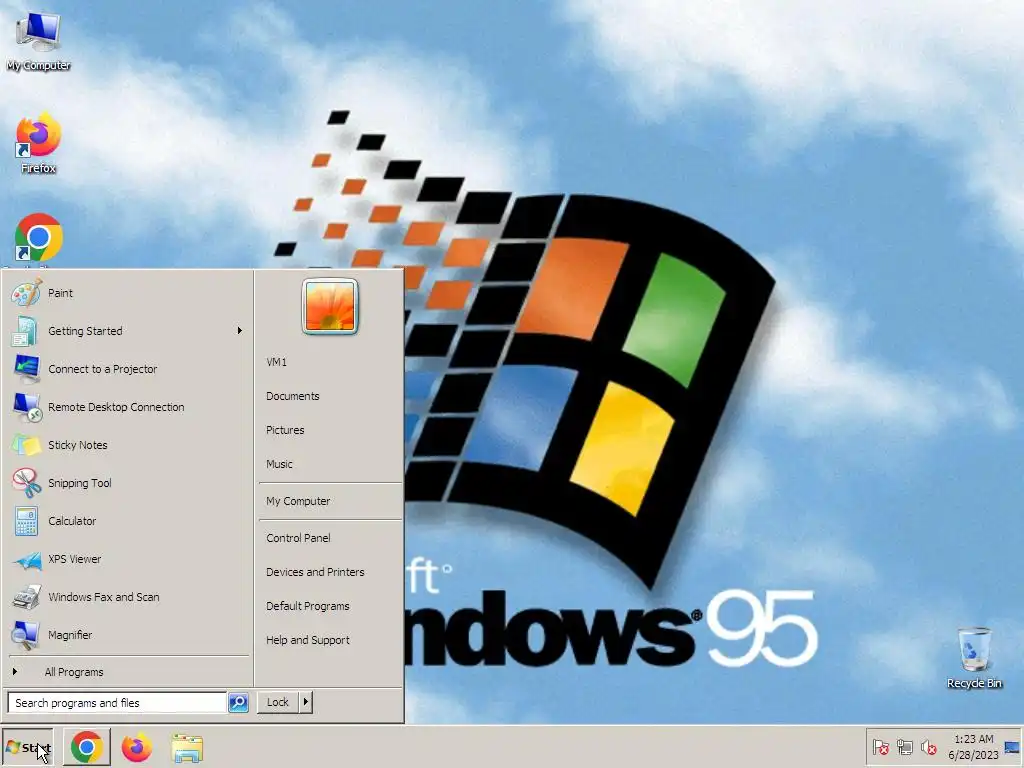
Task: Open the Calculator icon
Action: click(26, 521)
